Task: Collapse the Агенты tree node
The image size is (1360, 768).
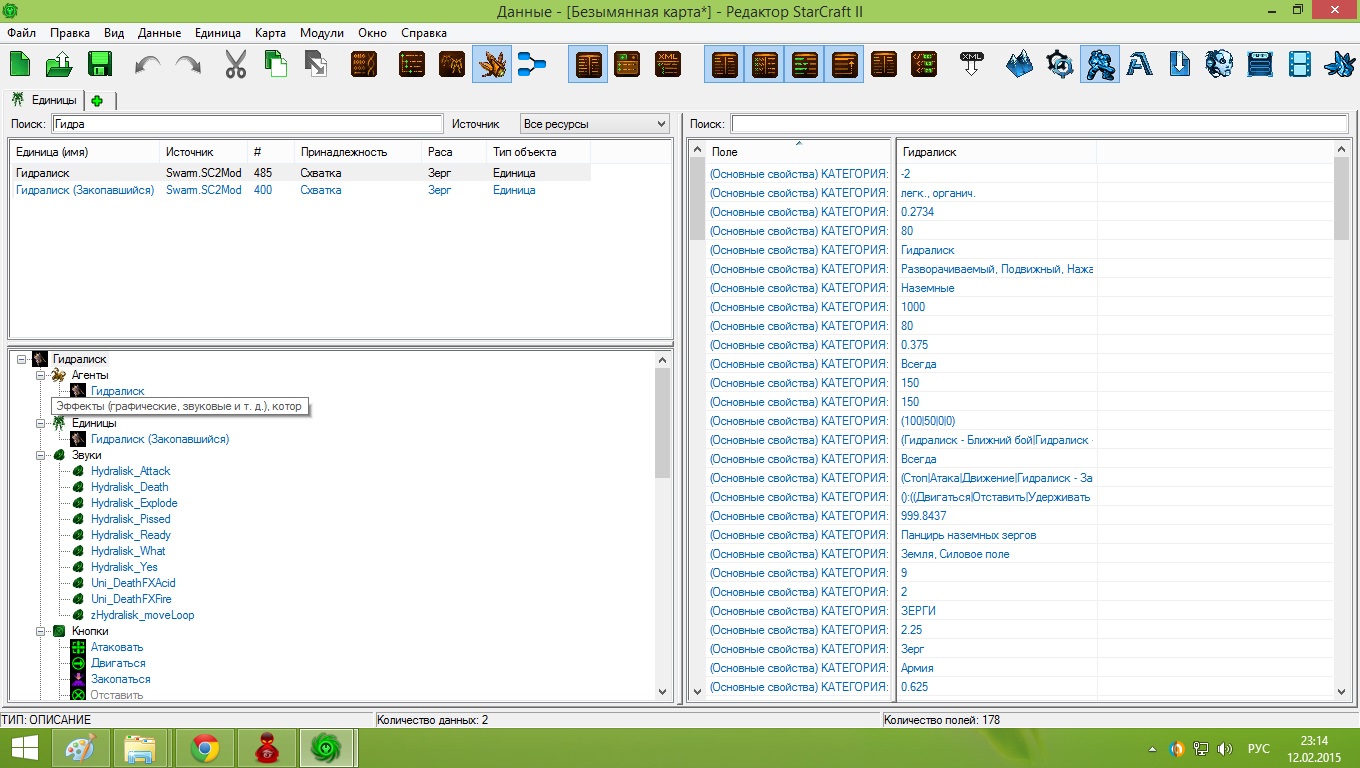Action: 41,375
